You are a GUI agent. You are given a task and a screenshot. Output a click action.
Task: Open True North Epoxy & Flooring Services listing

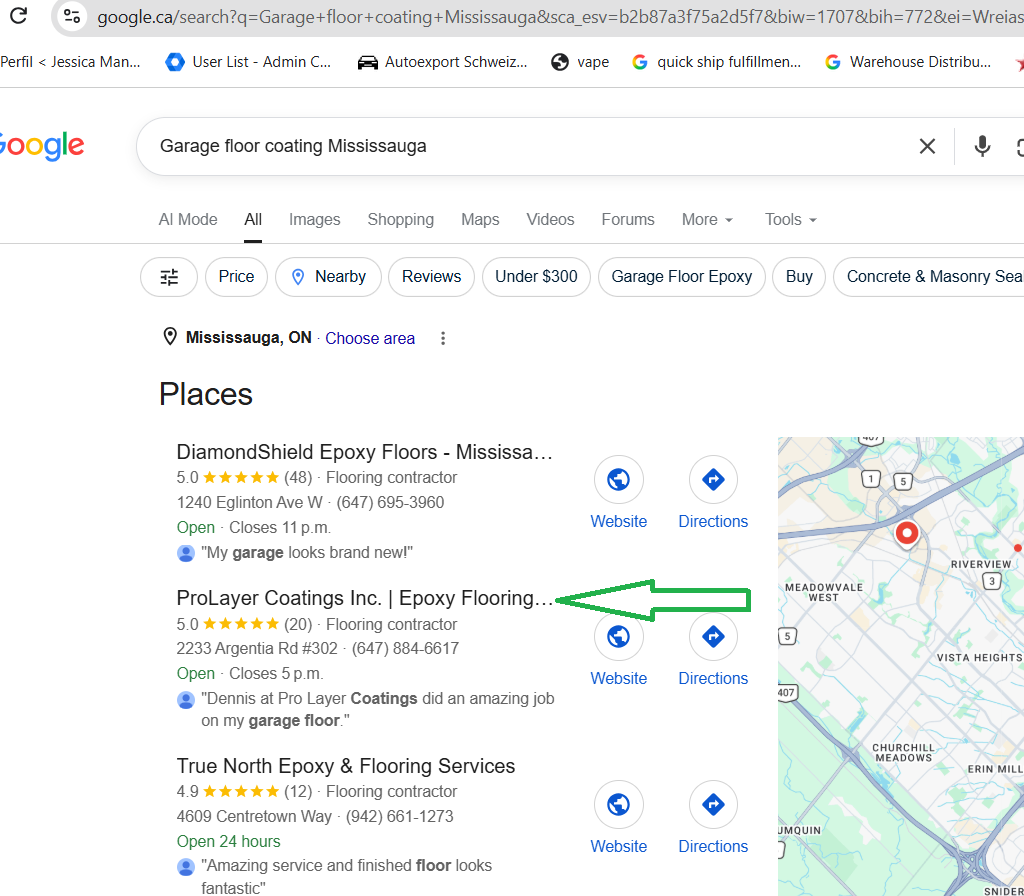coord(345,766)
